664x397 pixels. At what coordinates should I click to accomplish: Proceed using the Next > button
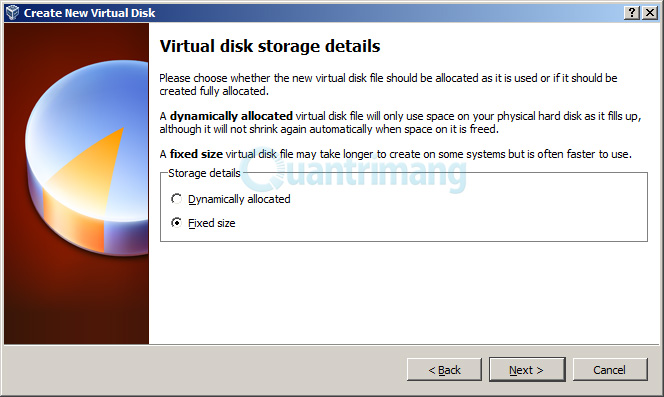click(527, 370)
